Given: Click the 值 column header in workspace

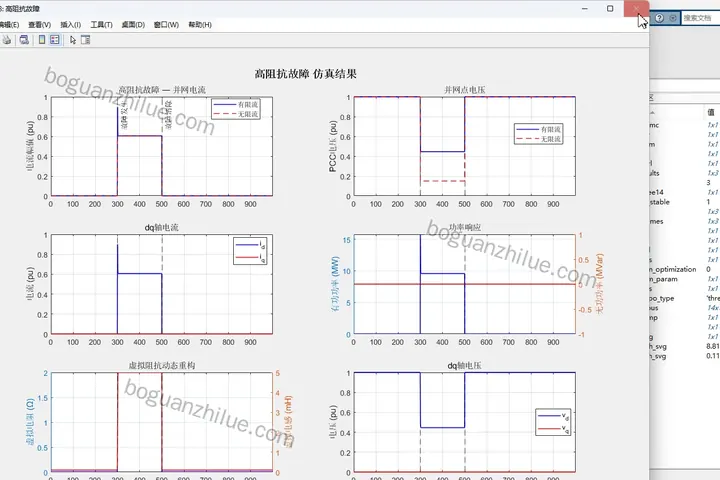Looking at the screenshot, I should [x=711, y=112].
